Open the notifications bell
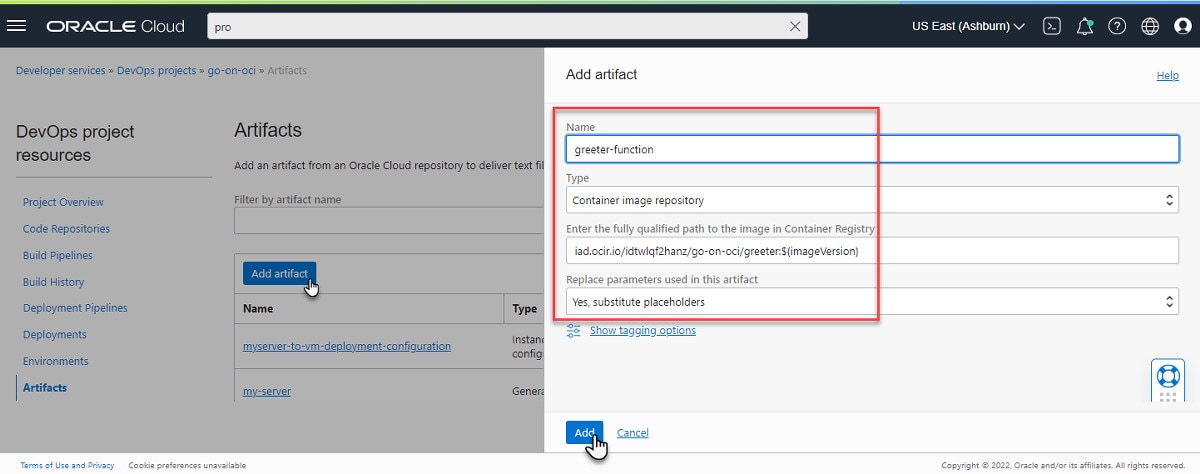The width and height of the screenshot is (1200, 474). 1084,27
